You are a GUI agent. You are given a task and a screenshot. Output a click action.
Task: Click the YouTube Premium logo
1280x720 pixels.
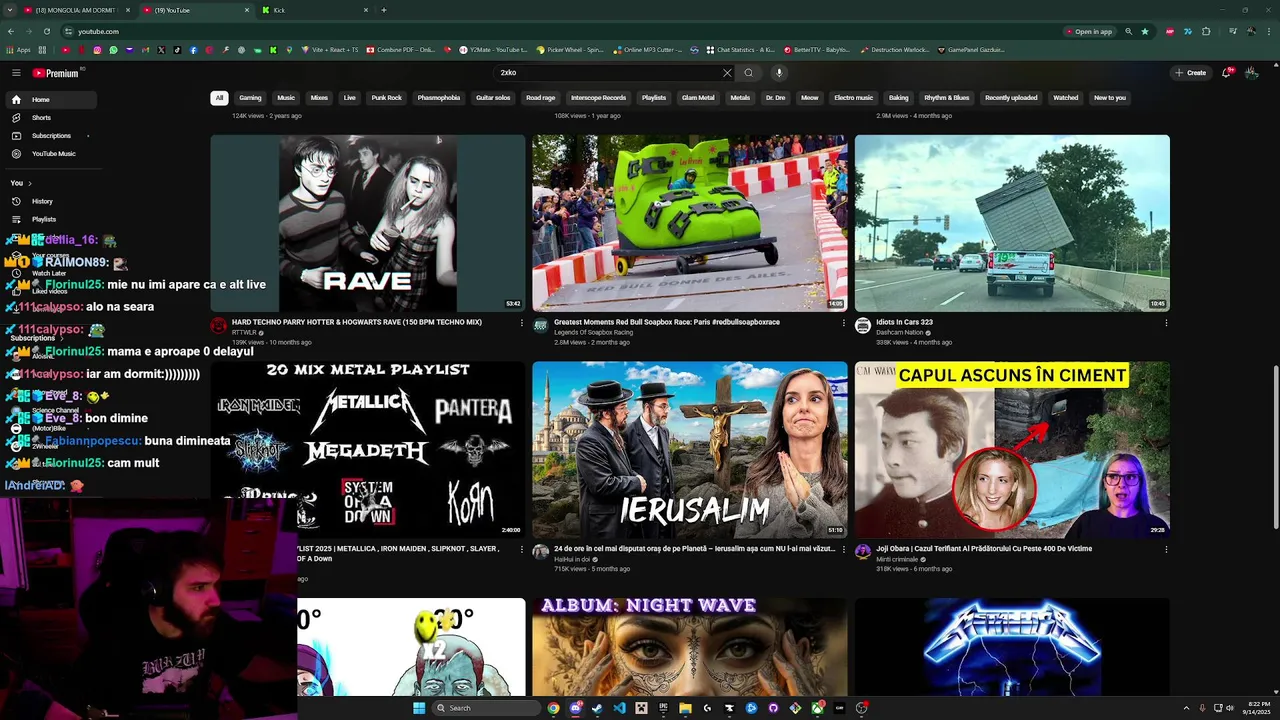(x=56, y=73)
